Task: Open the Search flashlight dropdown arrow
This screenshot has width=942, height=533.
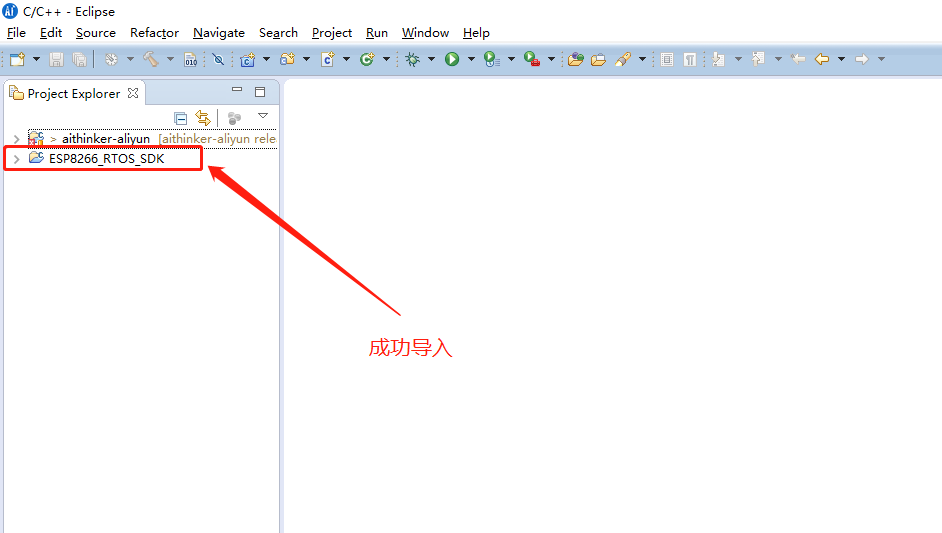Action: 642,59
